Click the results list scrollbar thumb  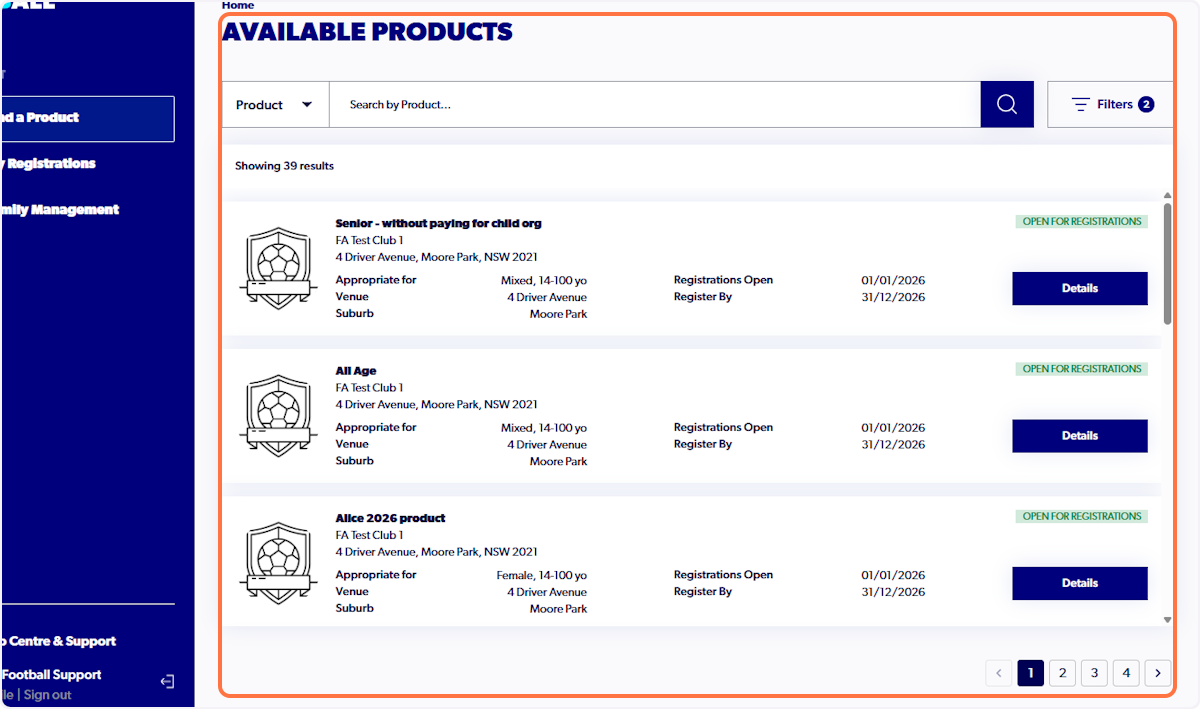pos(1167,264)
